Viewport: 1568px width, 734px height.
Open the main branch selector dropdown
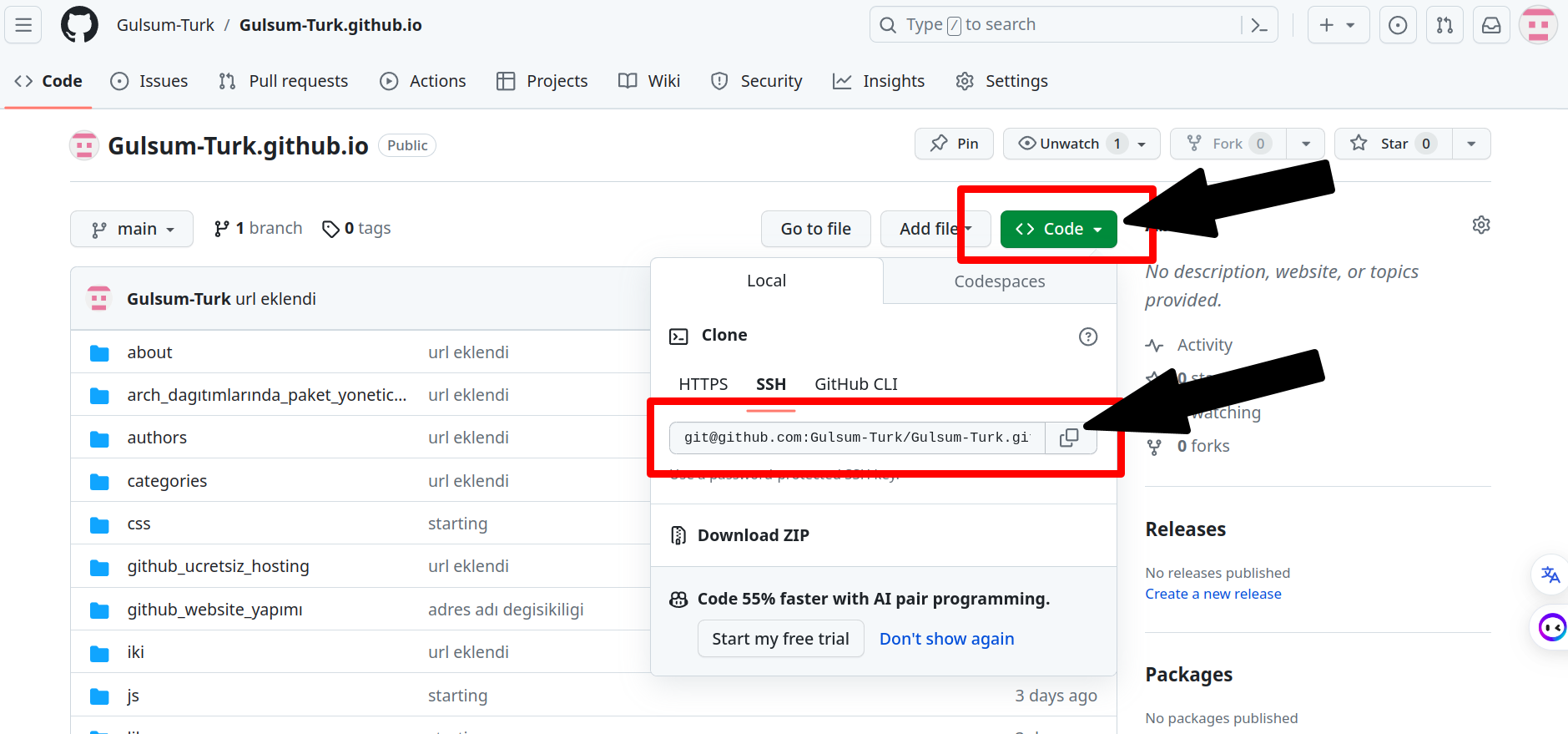(132, 229)
